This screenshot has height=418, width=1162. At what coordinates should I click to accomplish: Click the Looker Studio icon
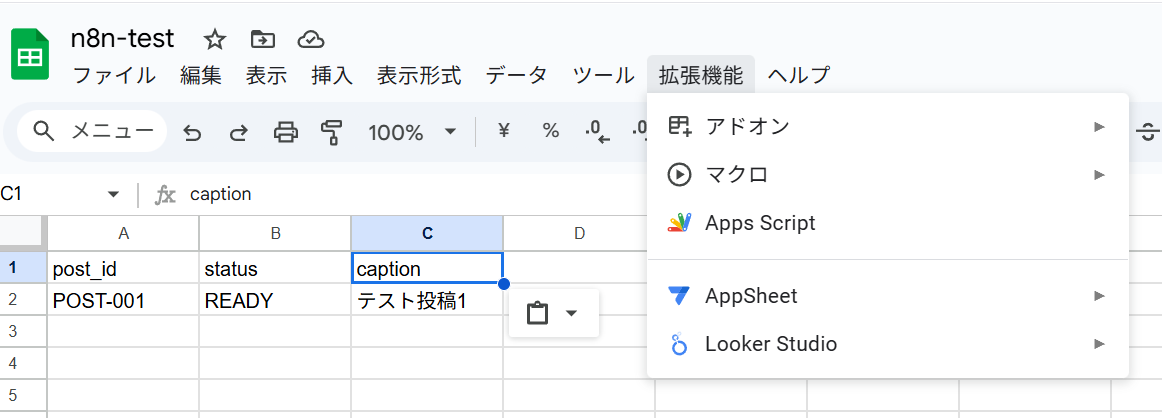(x=680, y=345)
